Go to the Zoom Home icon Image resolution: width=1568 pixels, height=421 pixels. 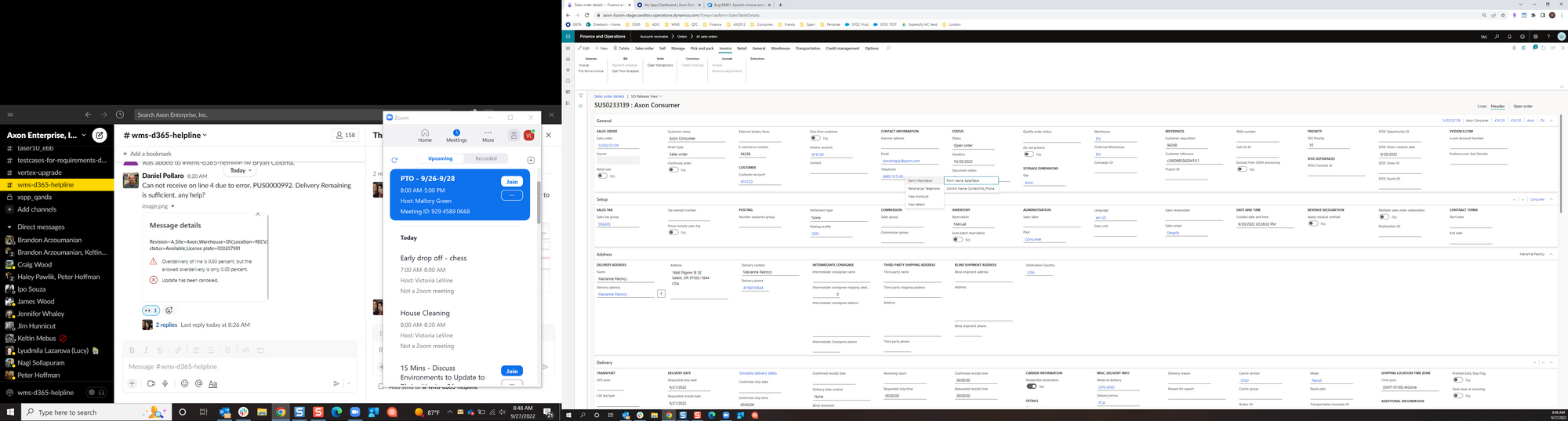[424, 135]
